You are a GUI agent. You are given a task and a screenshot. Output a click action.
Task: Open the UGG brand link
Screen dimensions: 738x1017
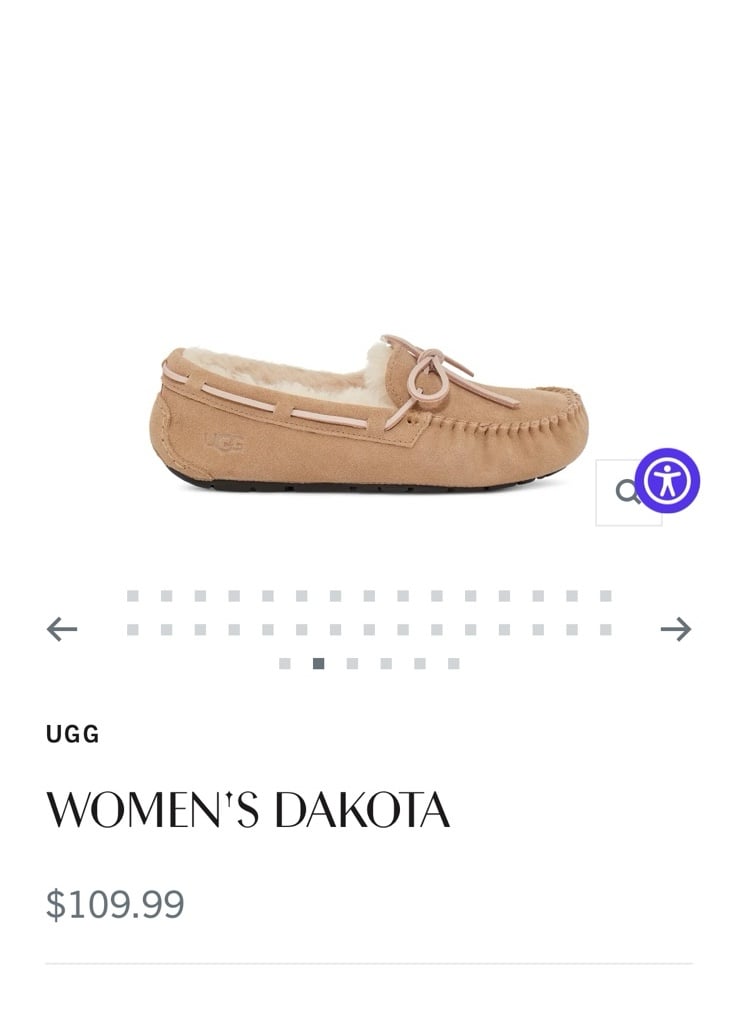73,735
